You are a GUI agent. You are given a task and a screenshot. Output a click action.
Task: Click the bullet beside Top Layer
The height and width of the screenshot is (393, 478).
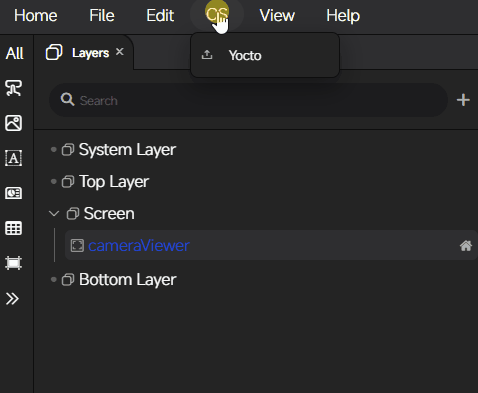pos(53,182)
